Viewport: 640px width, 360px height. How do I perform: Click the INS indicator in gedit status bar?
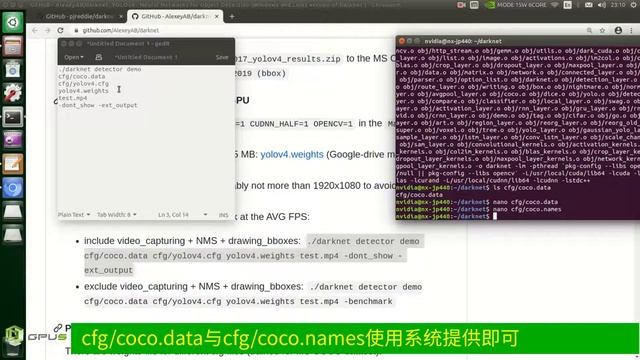pyautogui.click(x=224, y=215)
